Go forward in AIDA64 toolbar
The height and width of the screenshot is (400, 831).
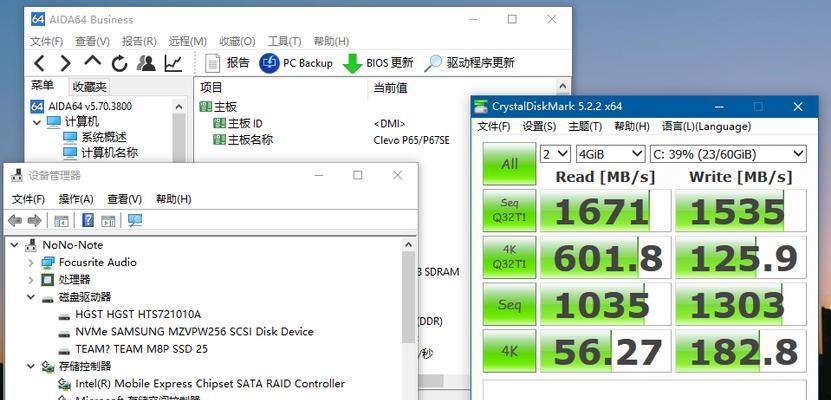click(65, 64)
